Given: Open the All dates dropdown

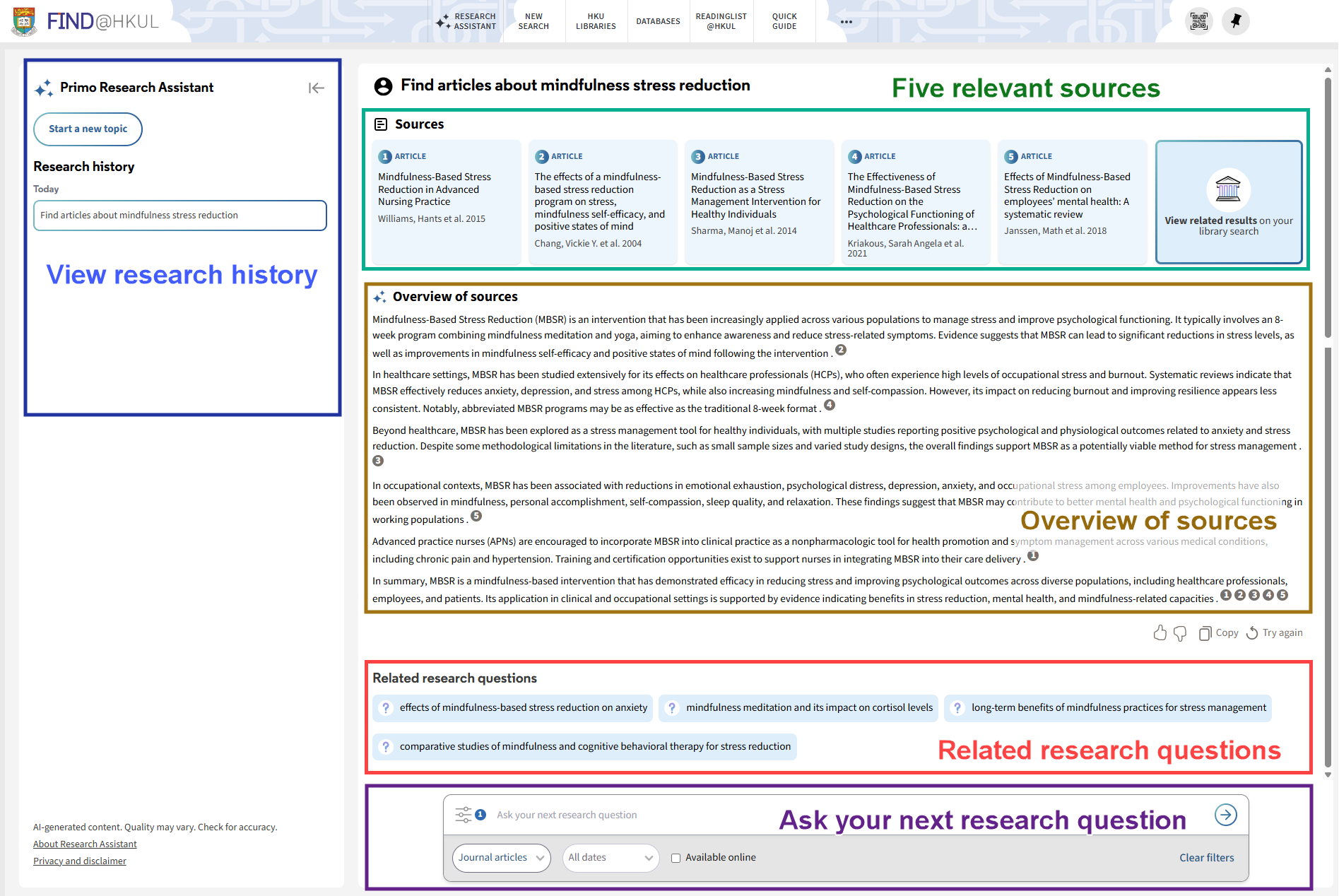Looking at the screenshot, I should click(x=610, y=858).
